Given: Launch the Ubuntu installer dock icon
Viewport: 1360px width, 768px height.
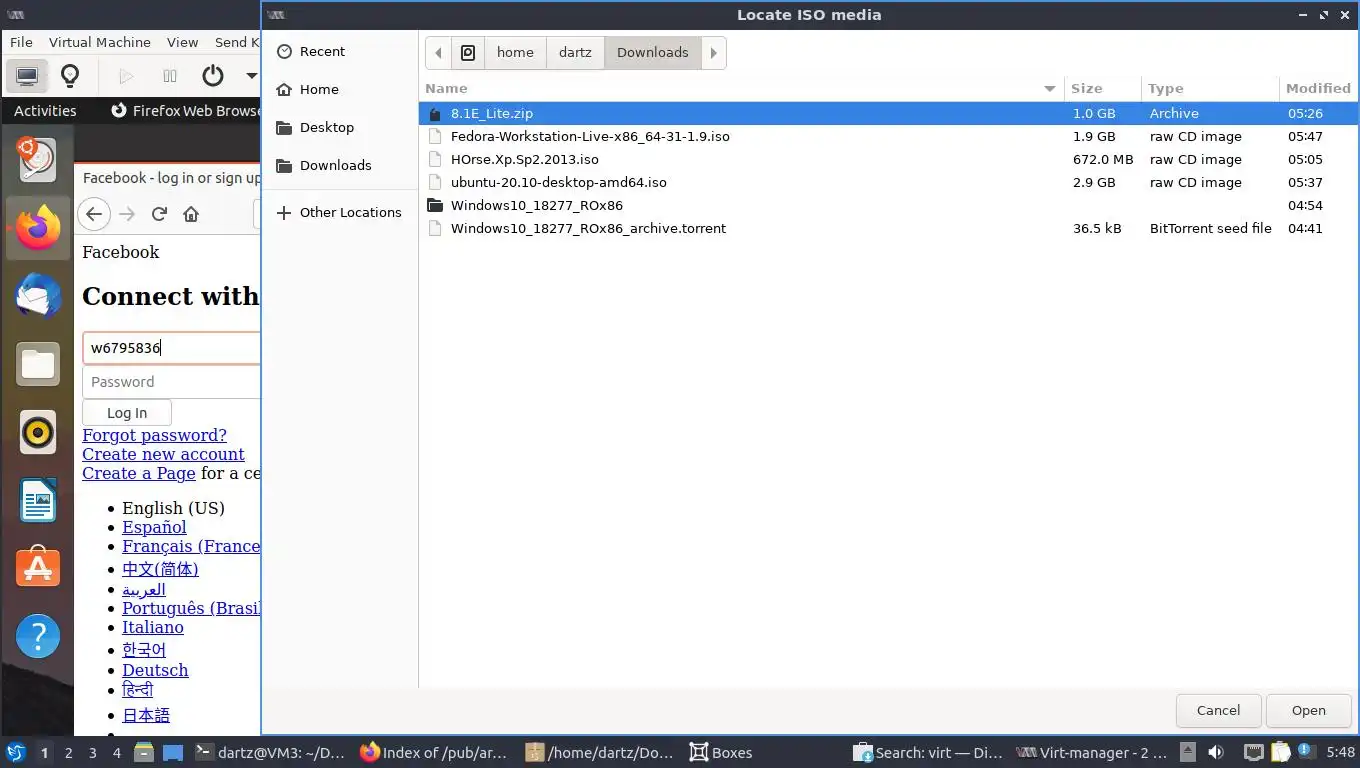Looking at the screenshot, I should point(38,160).
